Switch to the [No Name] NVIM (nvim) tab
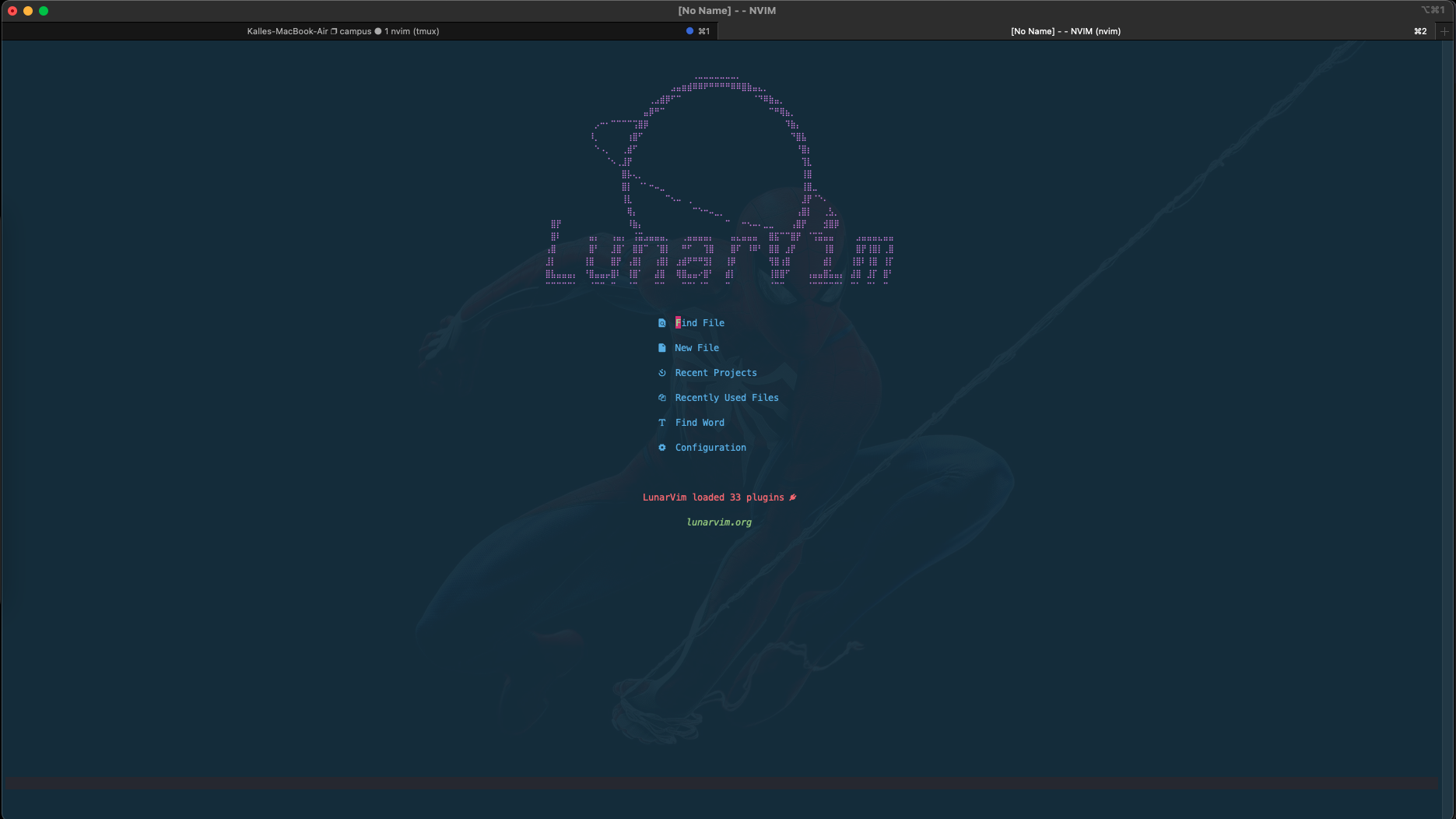 tap(1076, 31)
